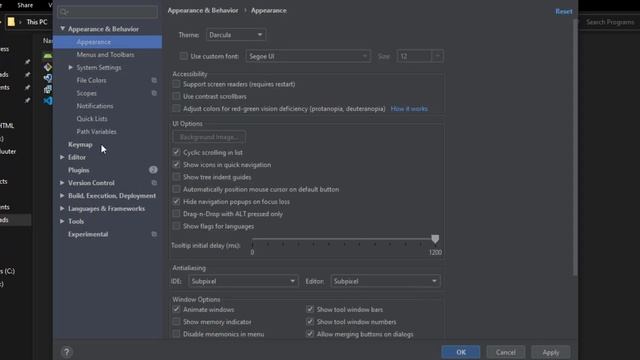Viewport: 640px width, 360px height.
Task: Open Menus and Toolbars settings
Action: click(105, 55)
